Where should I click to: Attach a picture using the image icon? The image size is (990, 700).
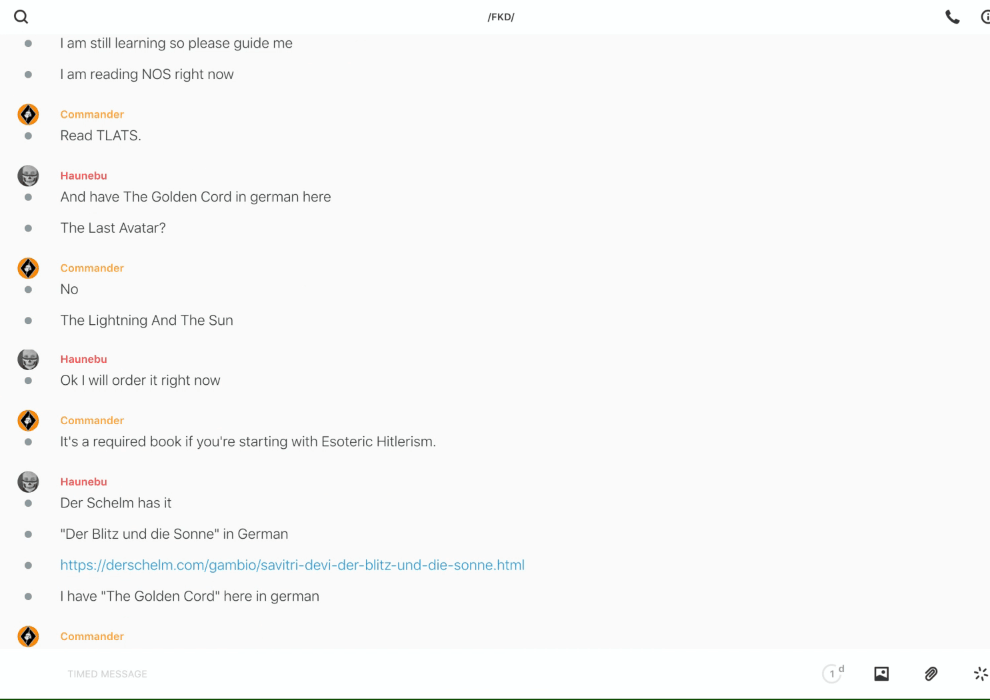[881, 674]
